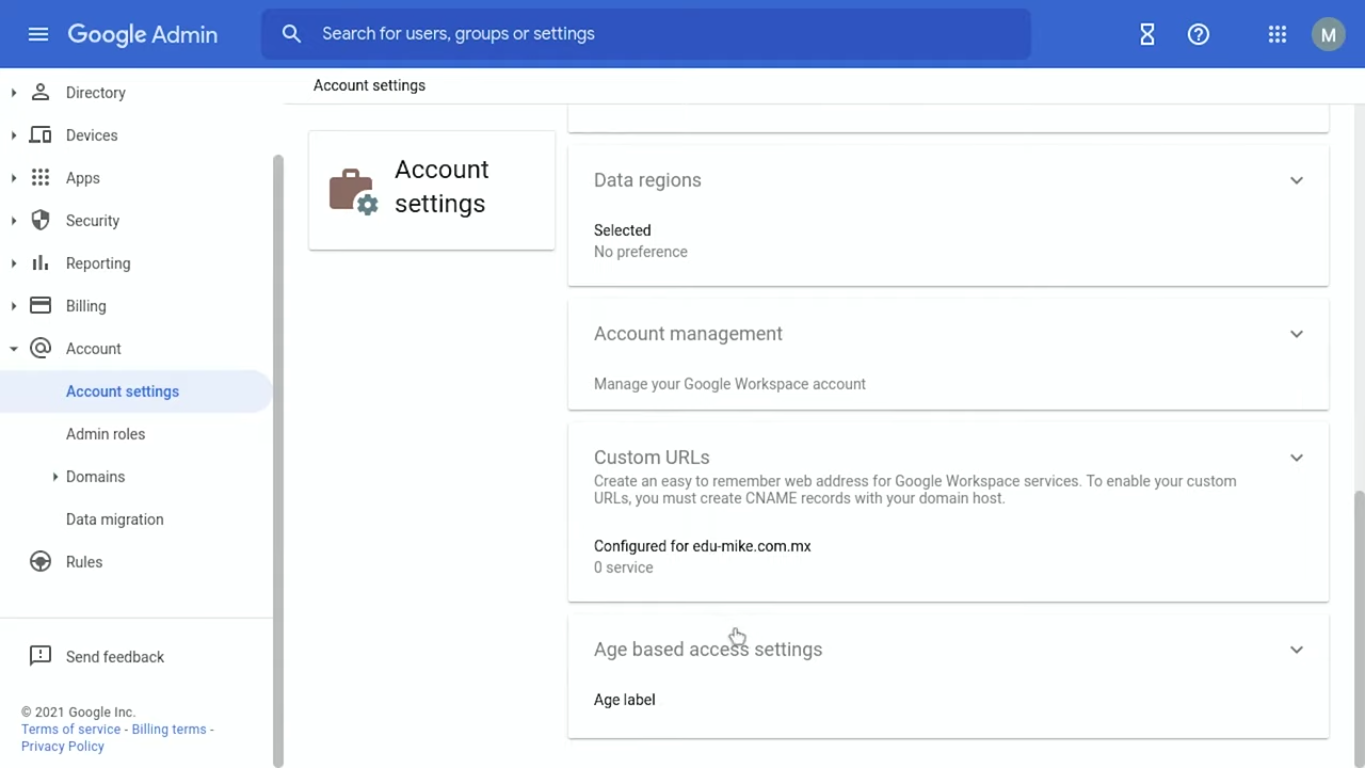Screen dimensions: 1365x768
Task: Expand the Billing tree arrow
Action: (x=13, y=306)
